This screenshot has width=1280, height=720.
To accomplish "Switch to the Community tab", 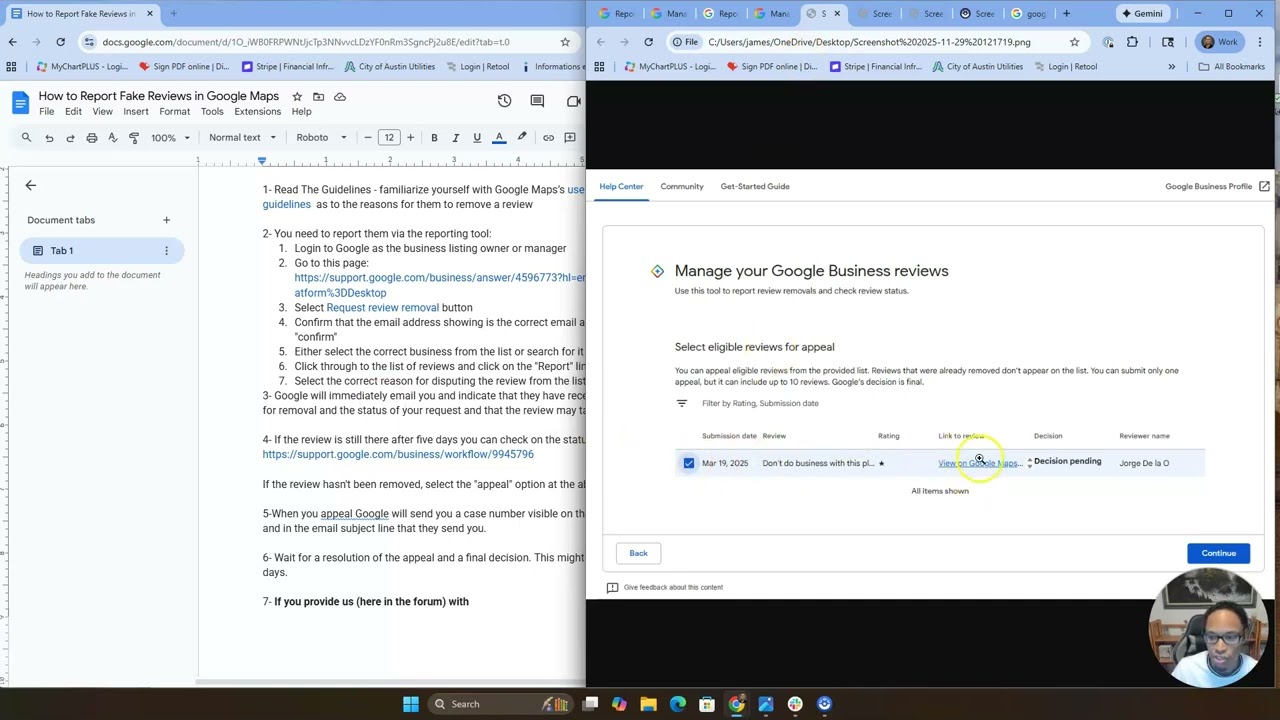I will pos(682,186).
